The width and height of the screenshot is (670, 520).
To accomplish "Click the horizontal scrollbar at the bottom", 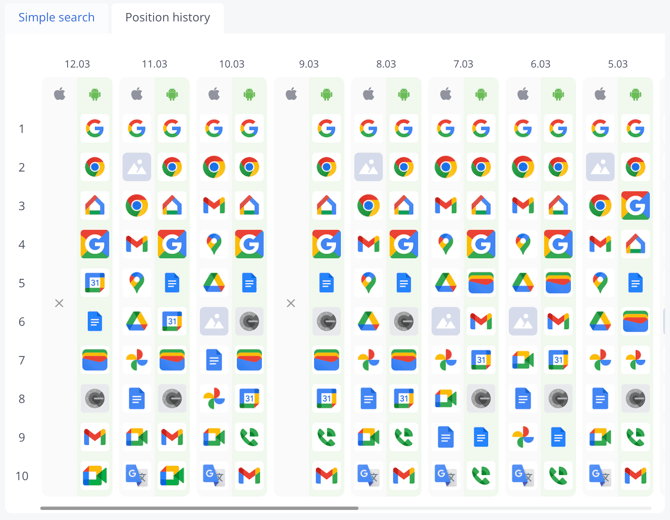I will point(200,509).
